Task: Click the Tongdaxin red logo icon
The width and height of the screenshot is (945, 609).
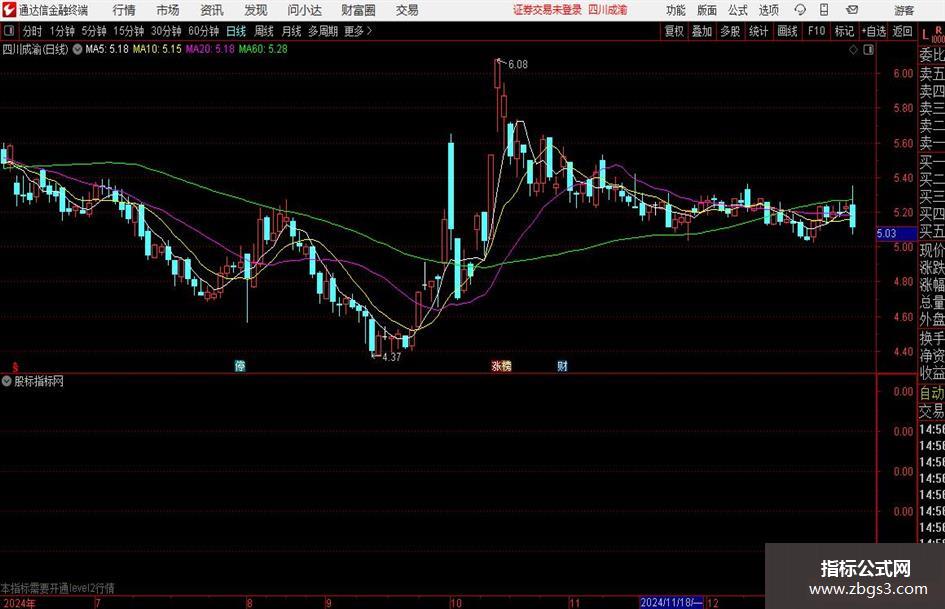Action: [8, 10]
